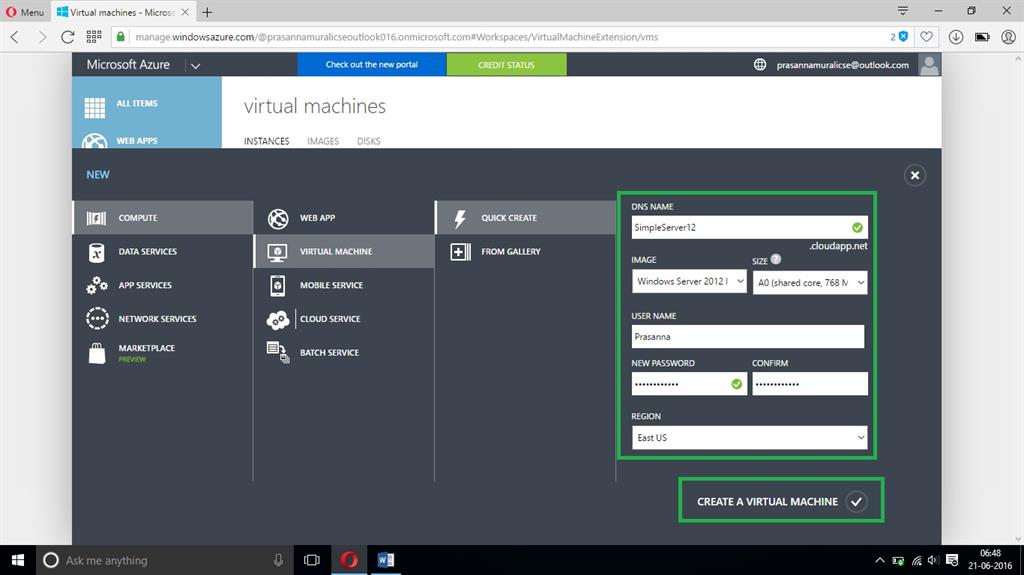Click the App Services gears icon

point(97,286)
